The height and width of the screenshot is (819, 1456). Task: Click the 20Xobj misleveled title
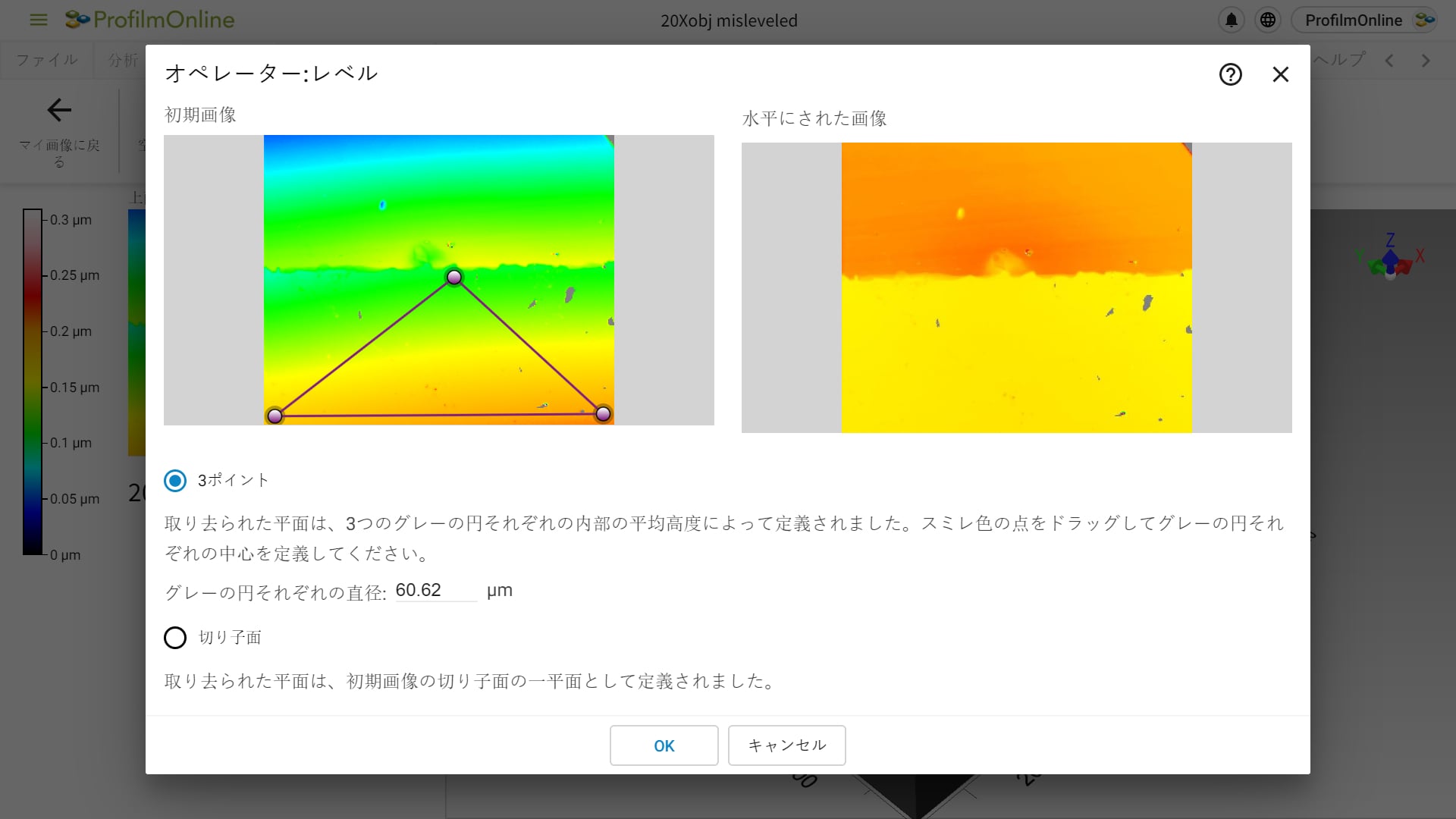729,20
